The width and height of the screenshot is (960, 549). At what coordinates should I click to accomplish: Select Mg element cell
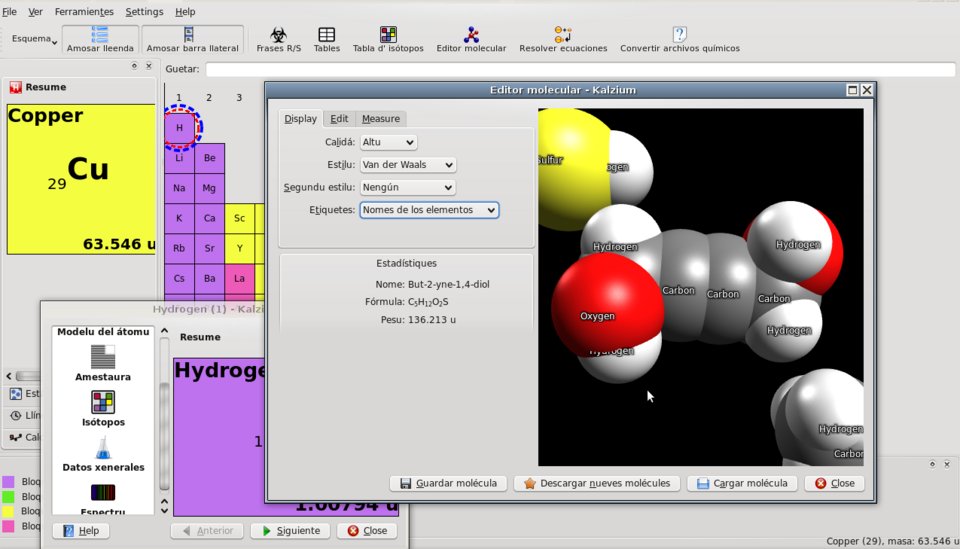(x=209, y=188)
